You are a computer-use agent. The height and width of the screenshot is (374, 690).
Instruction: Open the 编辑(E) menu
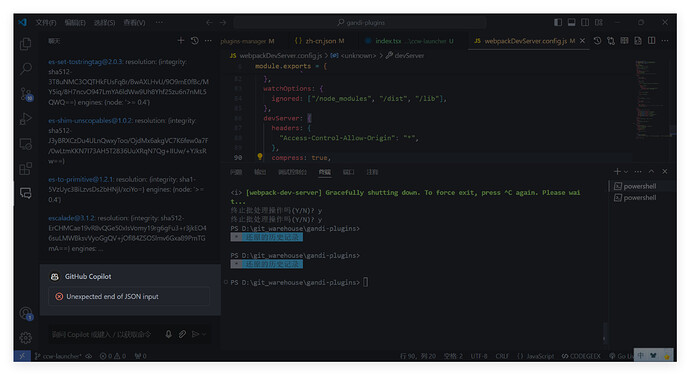[x=75, y=22]
